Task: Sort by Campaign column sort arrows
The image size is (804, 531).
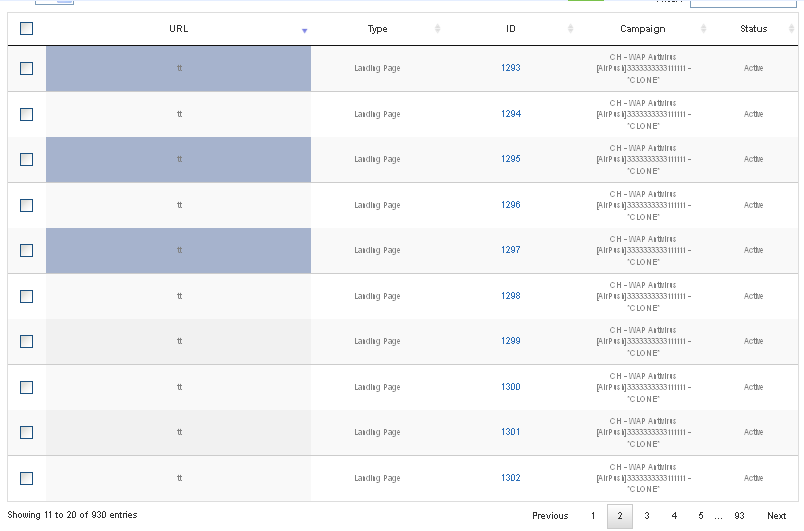Action: pyautogui.click(x=704, y=29)
